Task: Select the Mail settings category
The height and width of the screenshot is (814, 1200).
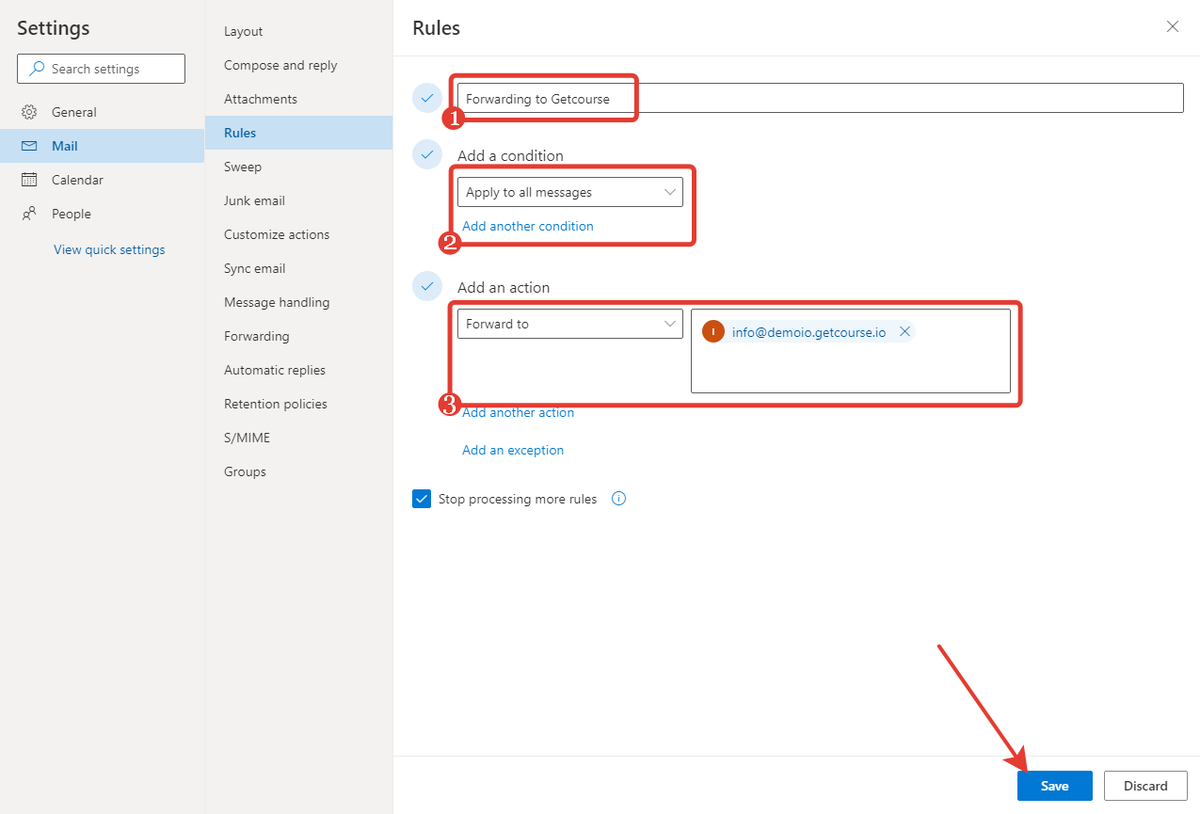Action: pos(102,146)
